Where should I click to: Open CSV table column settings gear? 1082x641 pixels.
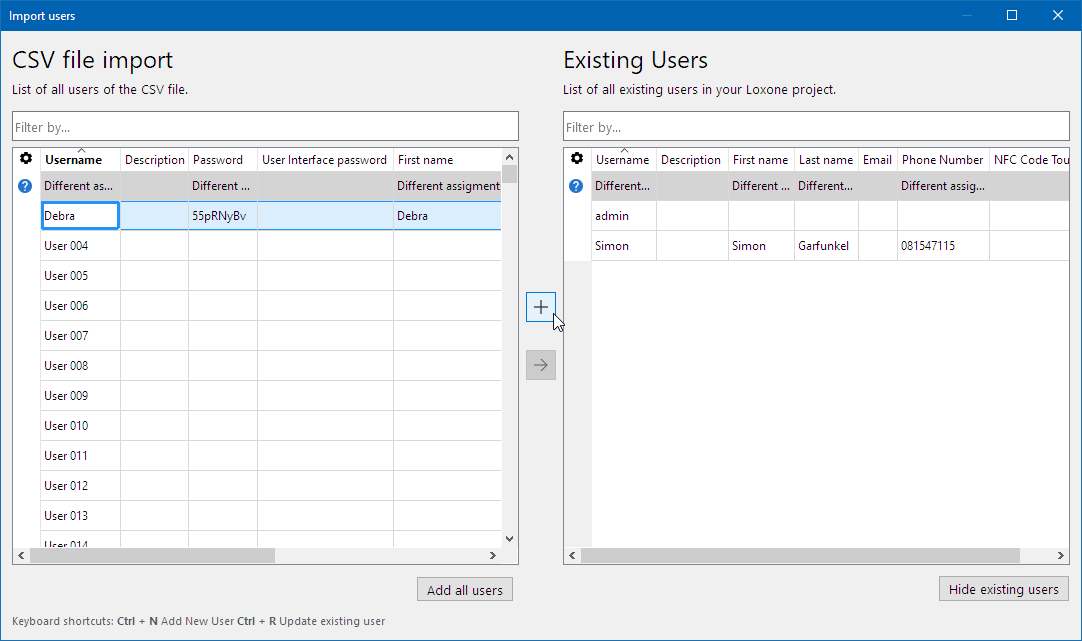[27, 159]
